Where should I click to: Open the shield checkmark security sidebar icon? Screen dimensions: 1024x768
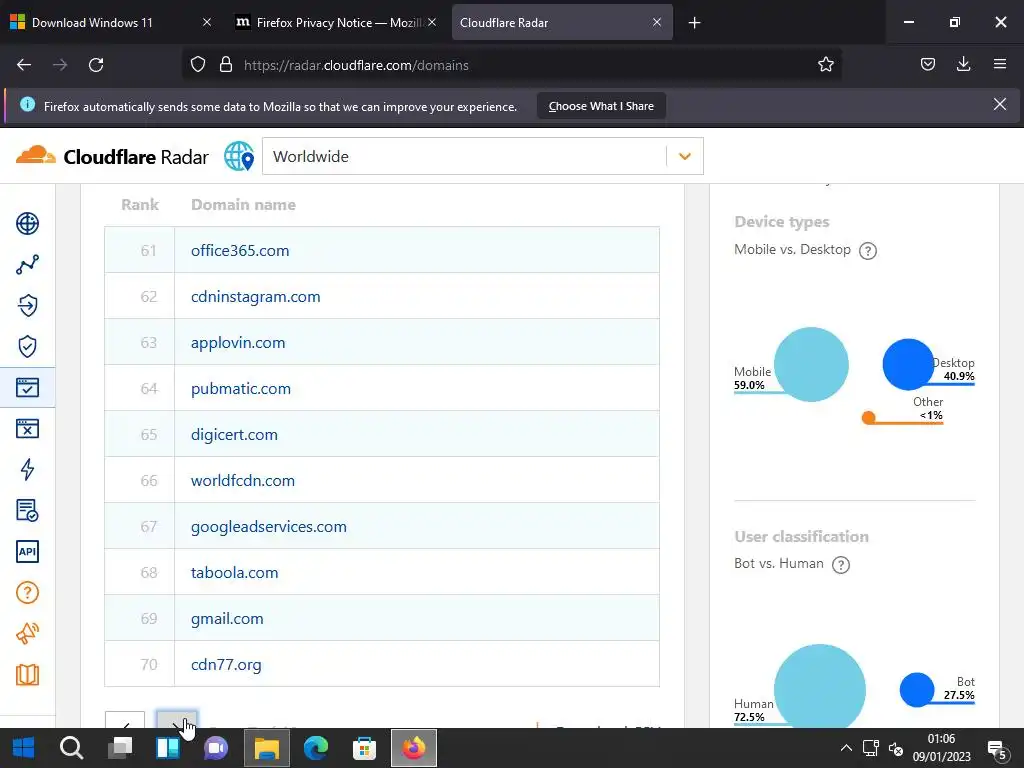(27, 346)
